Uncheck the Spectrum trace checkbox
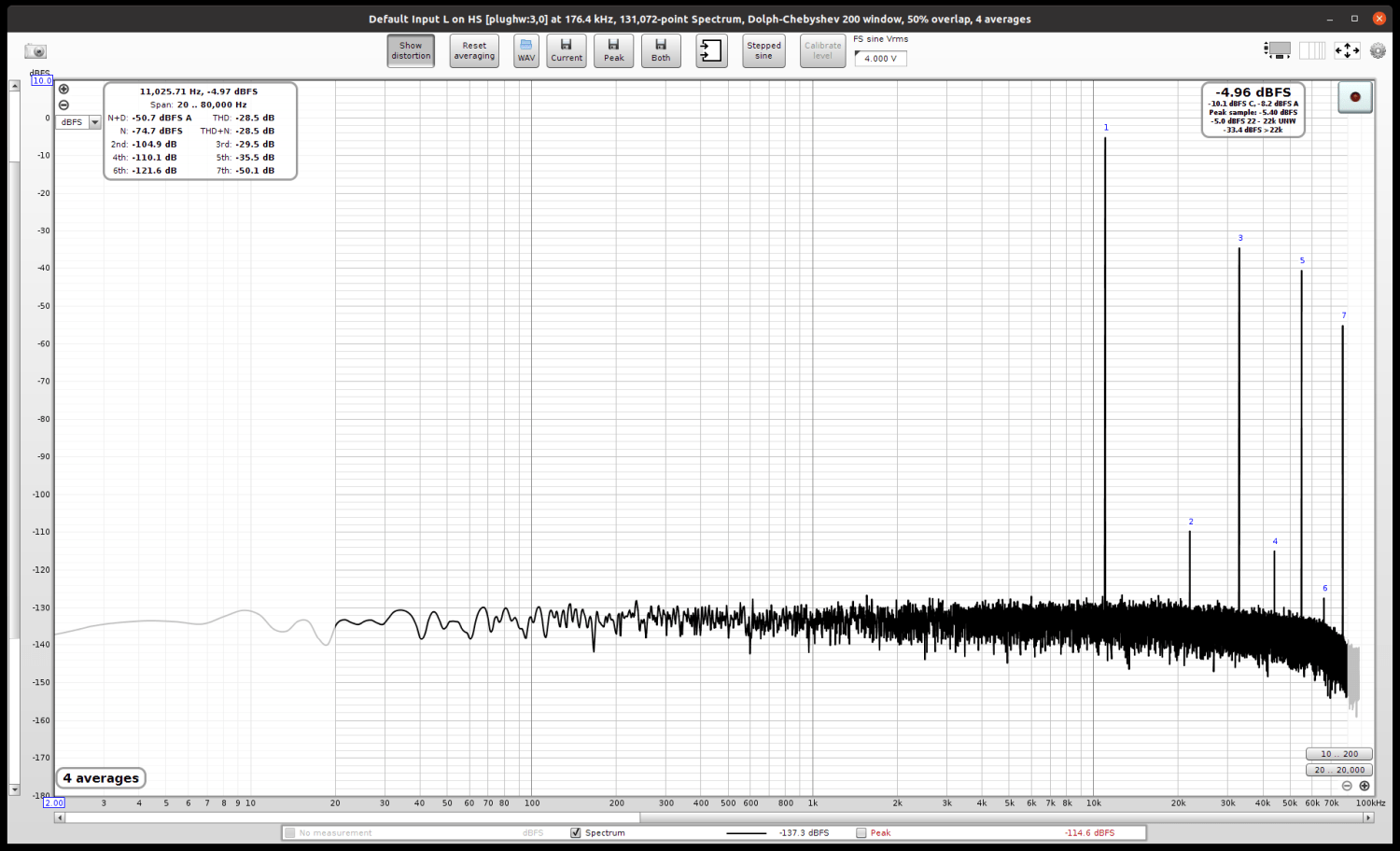This screenshot has width=1400, height=851. click(576, 832)
